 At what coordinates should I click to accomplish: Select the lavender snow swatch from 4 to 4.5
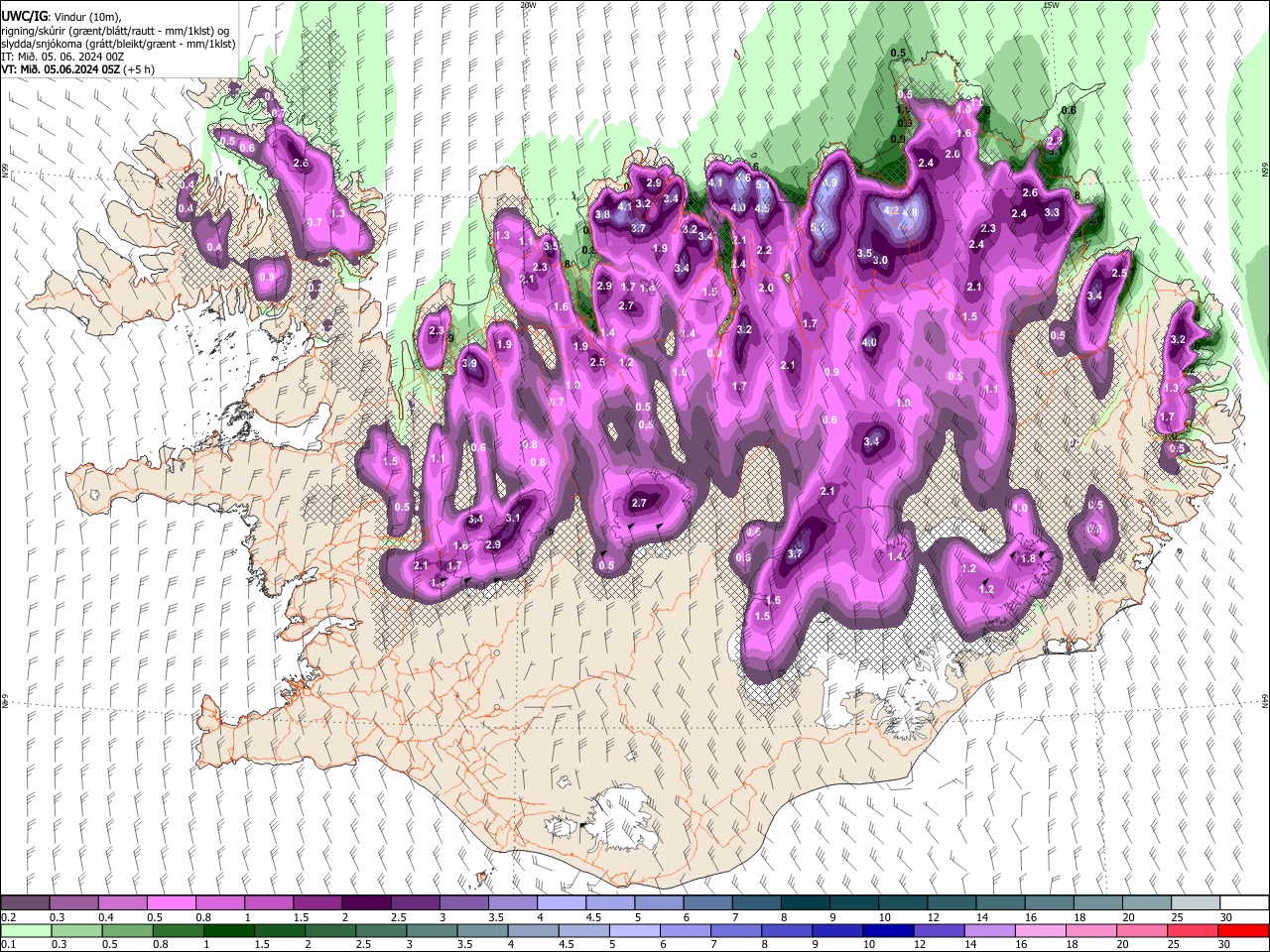click(561, 903)
